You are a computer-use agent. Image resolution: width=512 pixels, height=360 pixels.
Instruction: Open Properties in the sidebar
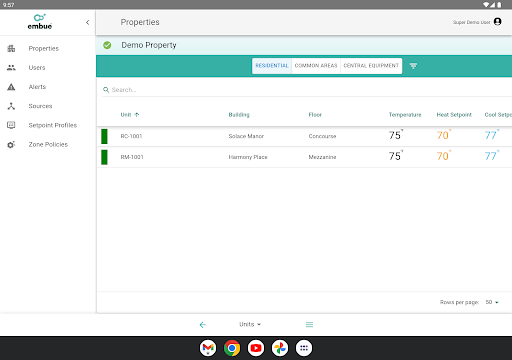point(44,48)
